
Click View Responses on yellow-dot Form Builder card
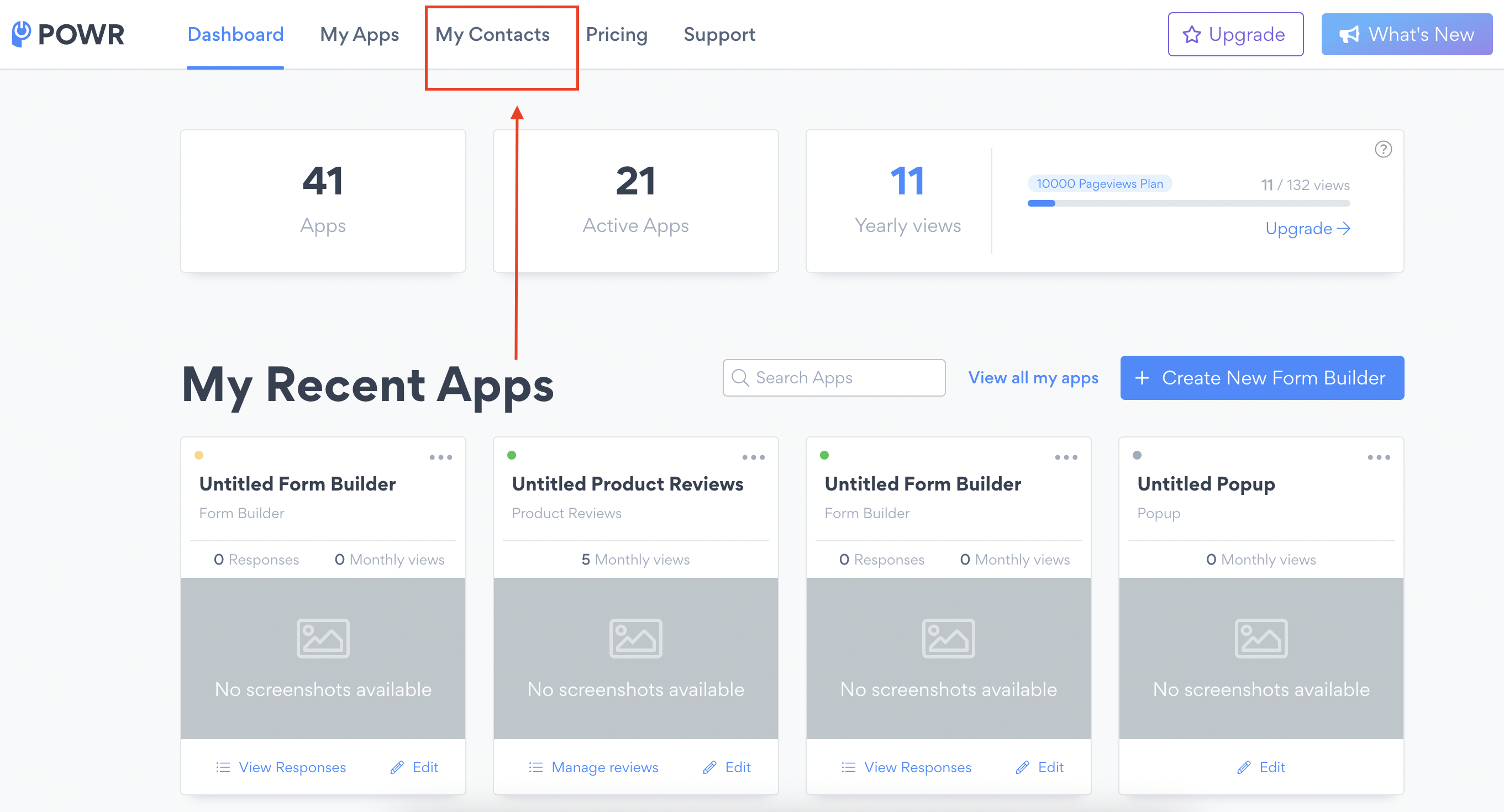[281, 767]
